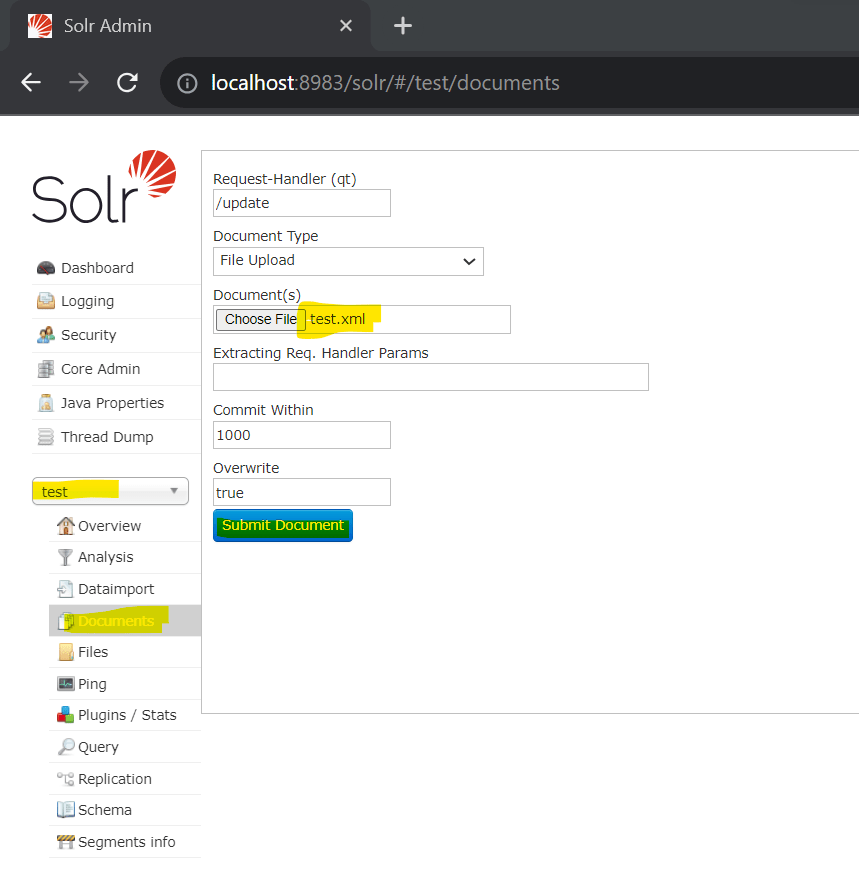Open the Thread Dump page

coord(107,437)
